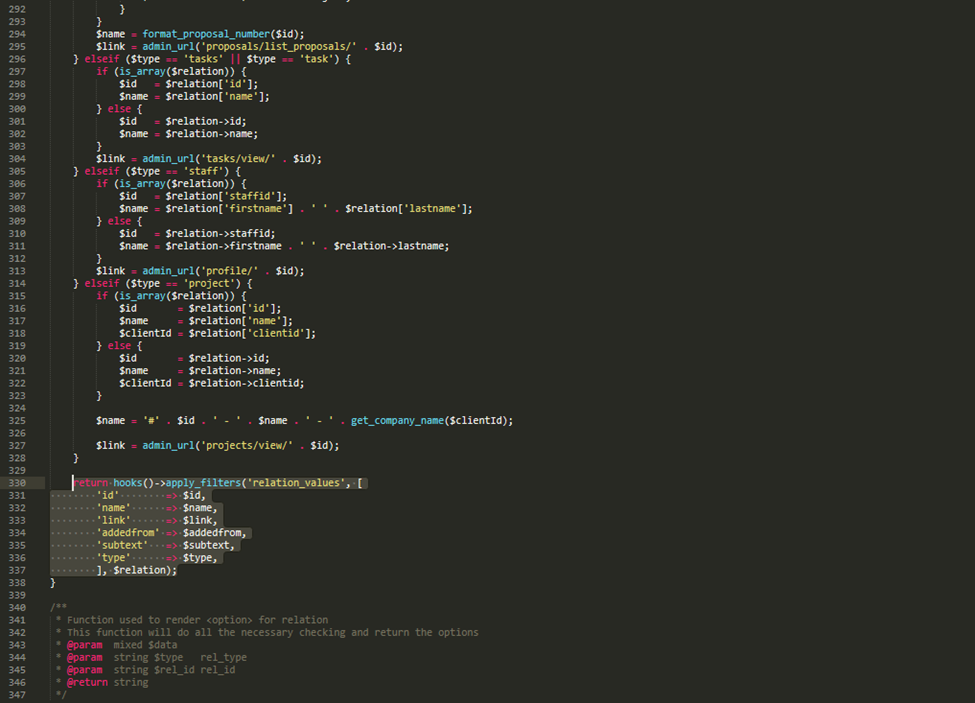This screenshot has width=975, height=703.
Task: Click the 'projects/view/' string
Action: [251, 446]
